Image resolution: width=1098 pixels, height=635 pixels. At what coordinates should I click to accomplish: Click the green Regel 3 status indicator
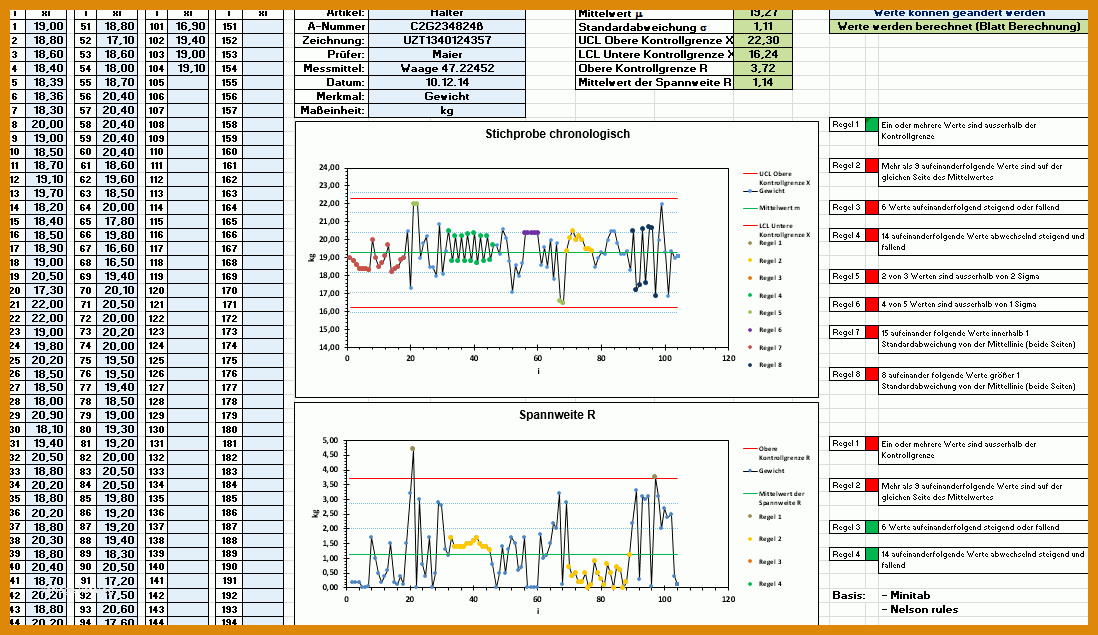click(872, 526)
